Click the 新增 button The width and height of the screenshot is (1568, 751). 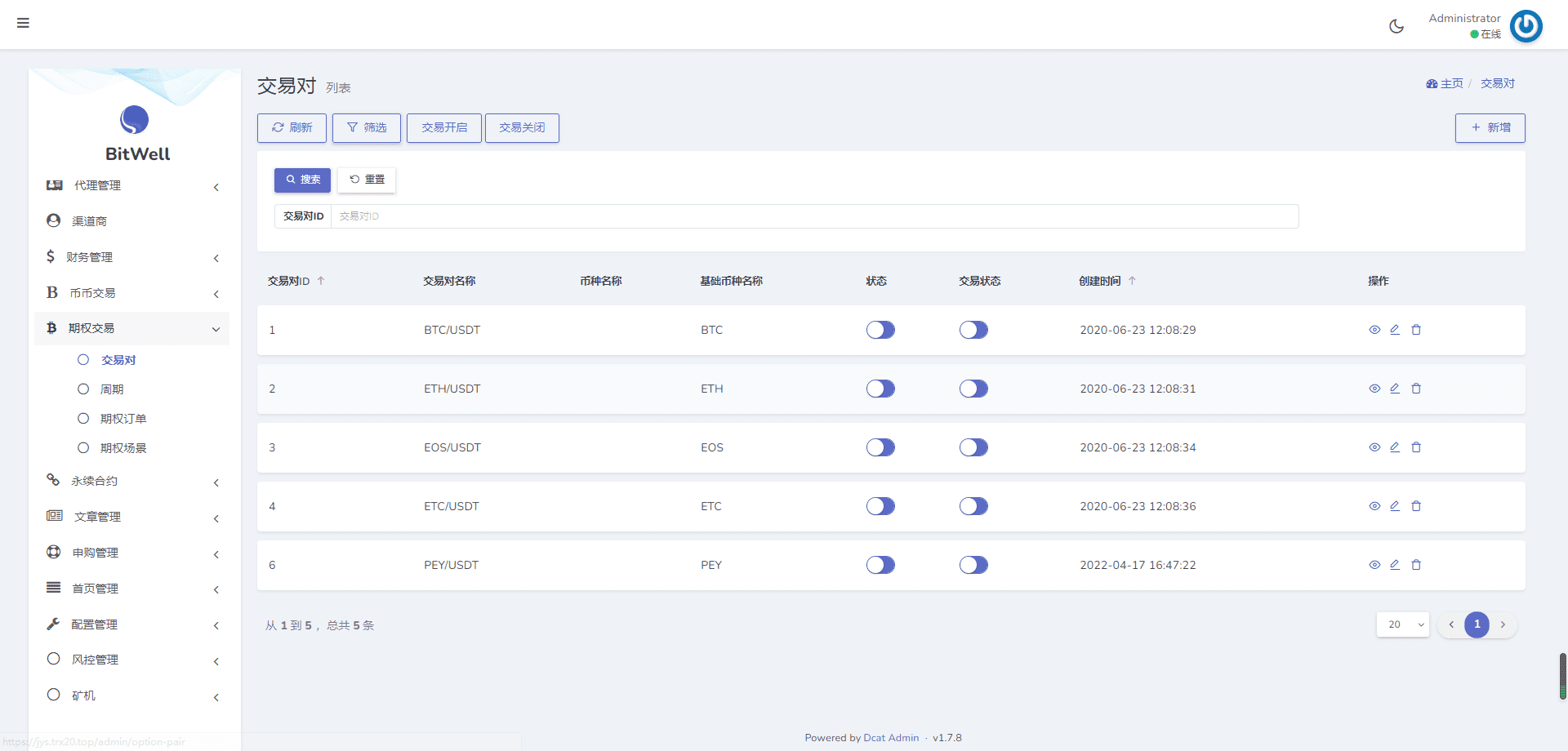point(1490,128)
